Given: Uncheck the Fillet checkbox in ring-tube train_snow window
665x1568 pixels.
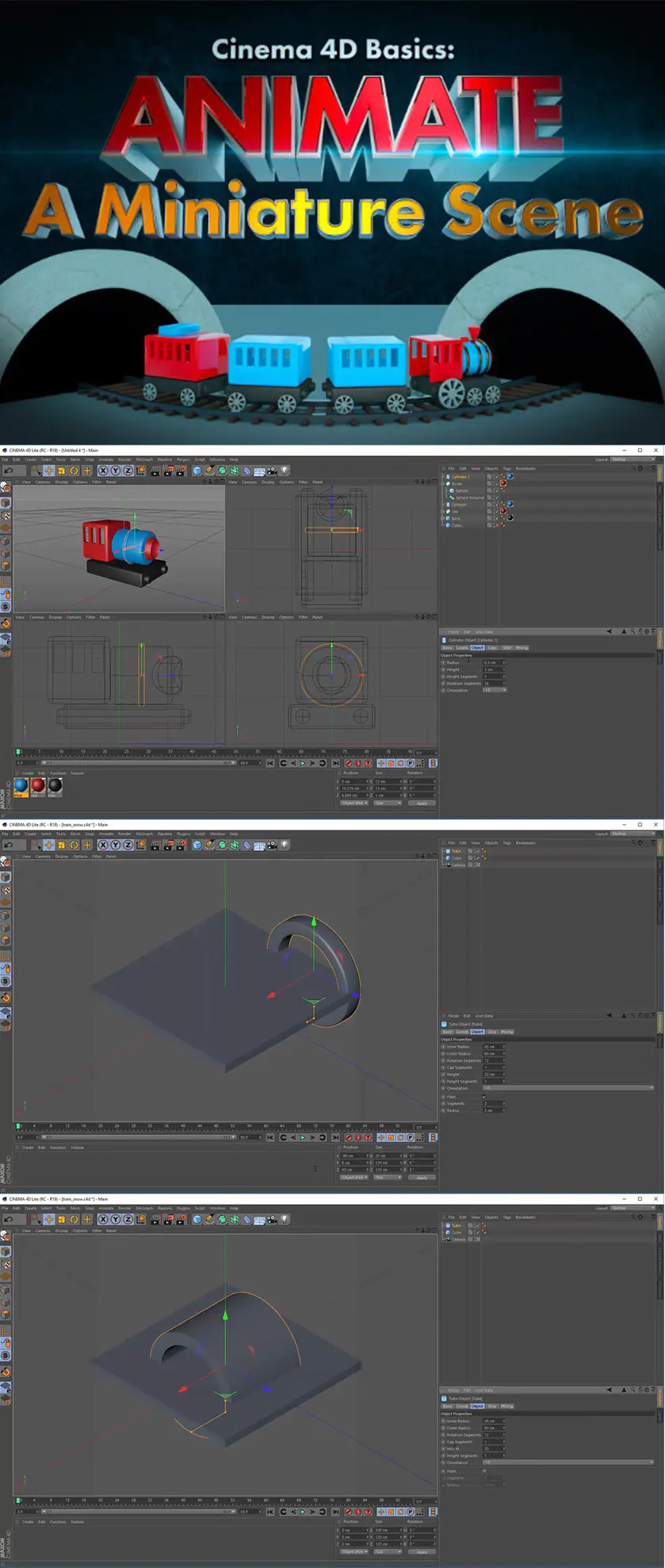Looking at the screenshot, I should (x=485, y=1097).
